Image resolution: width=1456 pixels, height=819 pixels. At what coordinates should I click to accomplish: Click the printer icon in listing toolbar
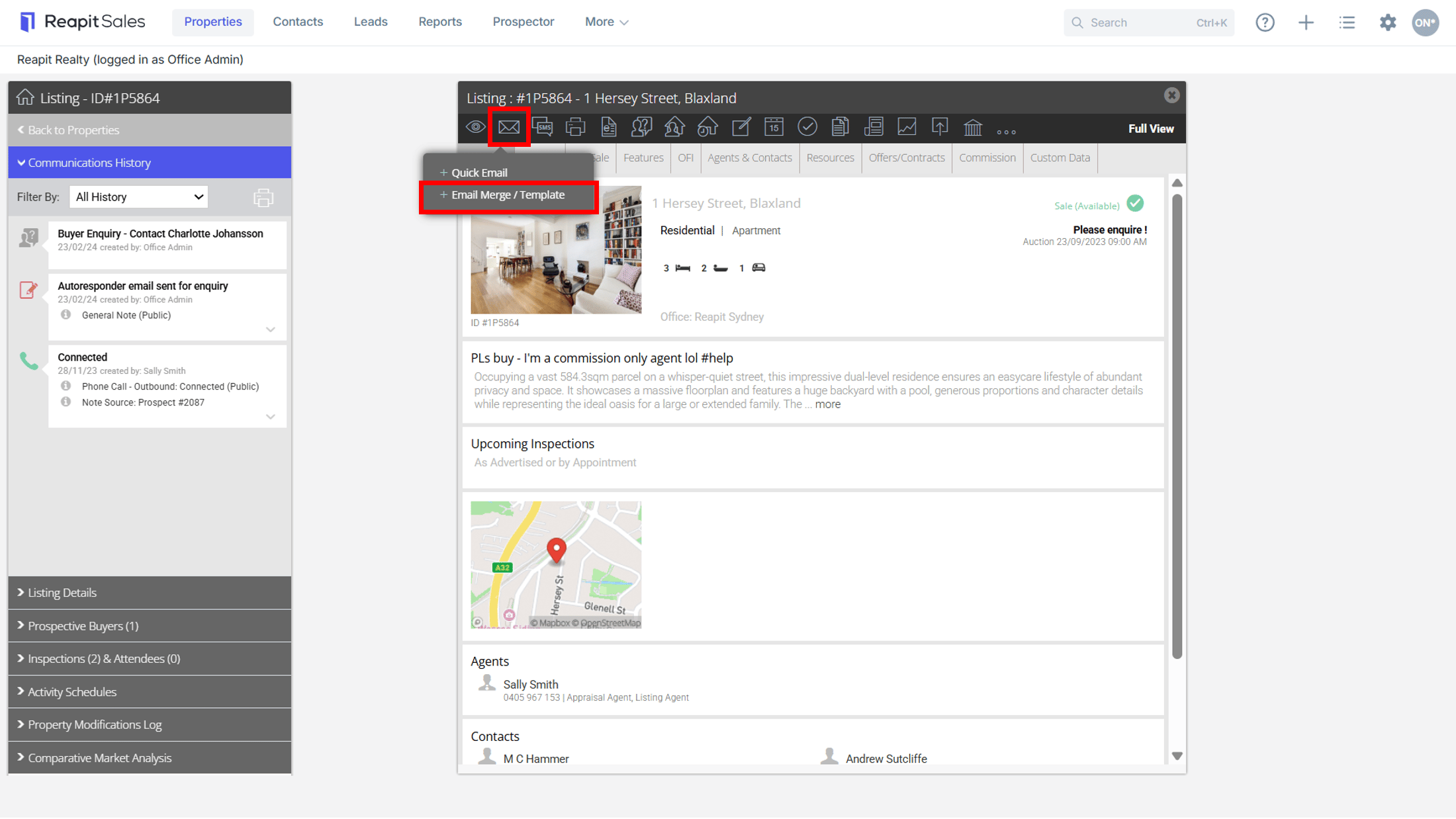pyautogui.click(x=575, y=127)
